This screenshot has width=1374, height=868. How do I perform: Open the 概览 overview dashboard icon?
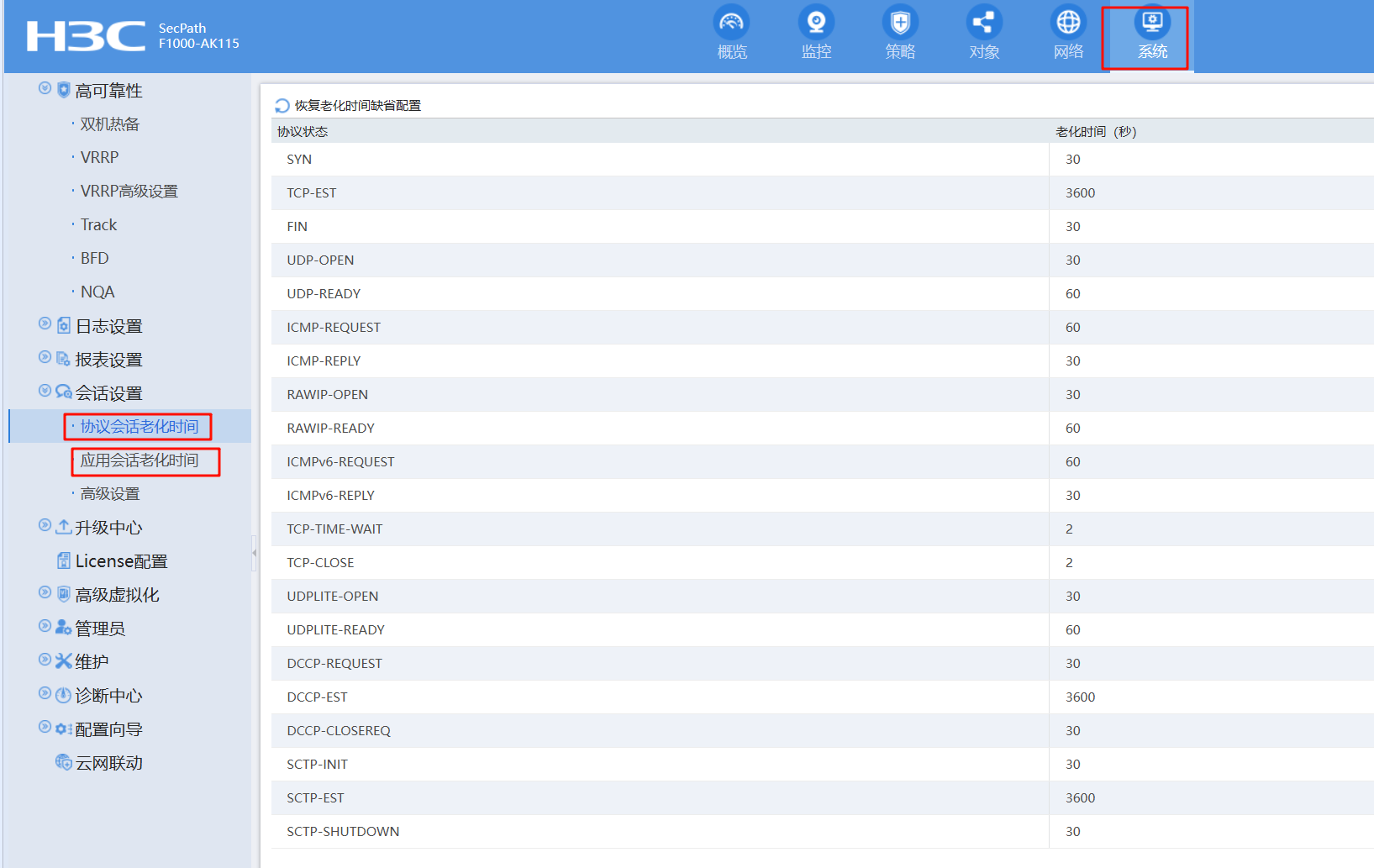tap(731, 24)
